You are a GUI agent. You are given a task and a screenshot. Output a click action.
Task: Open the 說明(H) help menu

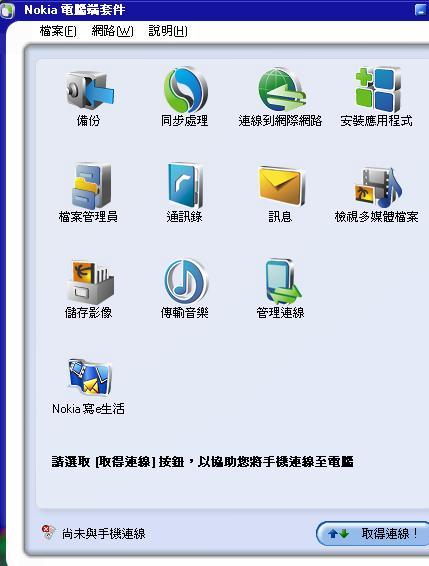coord(168,31)
